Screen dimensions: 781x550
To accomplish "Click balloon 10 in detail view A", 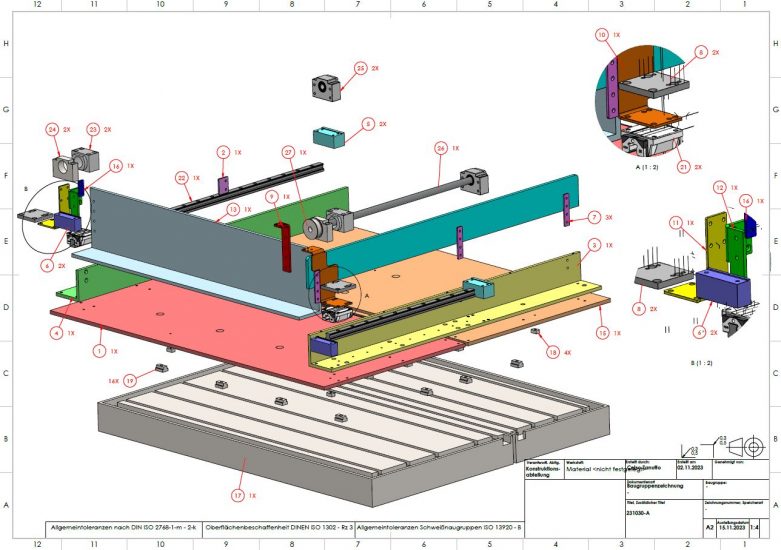I will [601, 34].
